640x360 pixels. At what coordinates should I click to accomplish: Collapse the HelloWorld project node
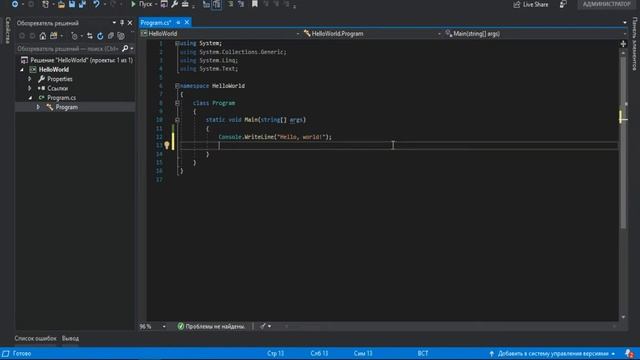(22, 70)
